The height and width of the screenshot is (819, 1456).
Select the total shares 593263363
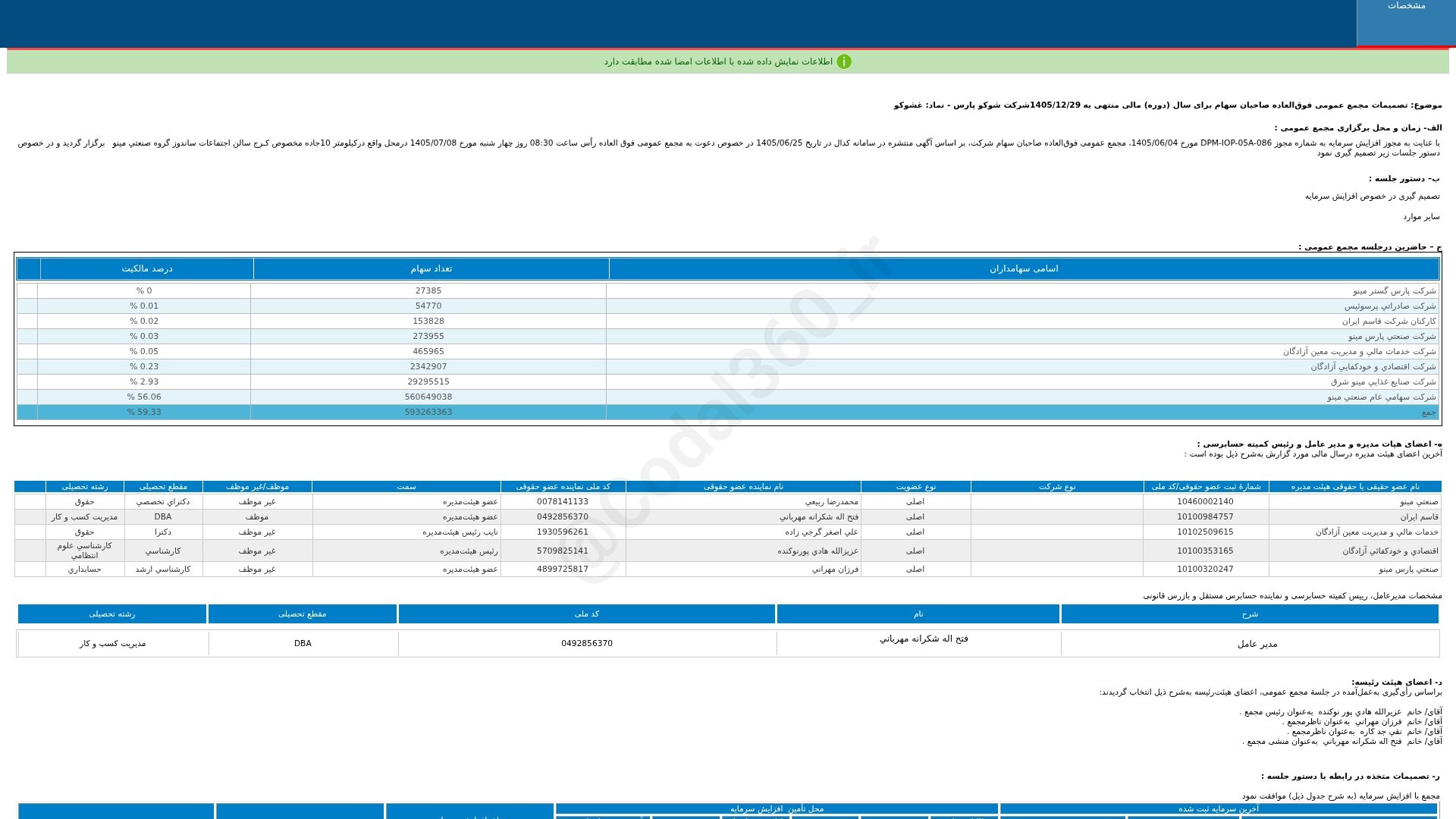(x=428, y=412)
